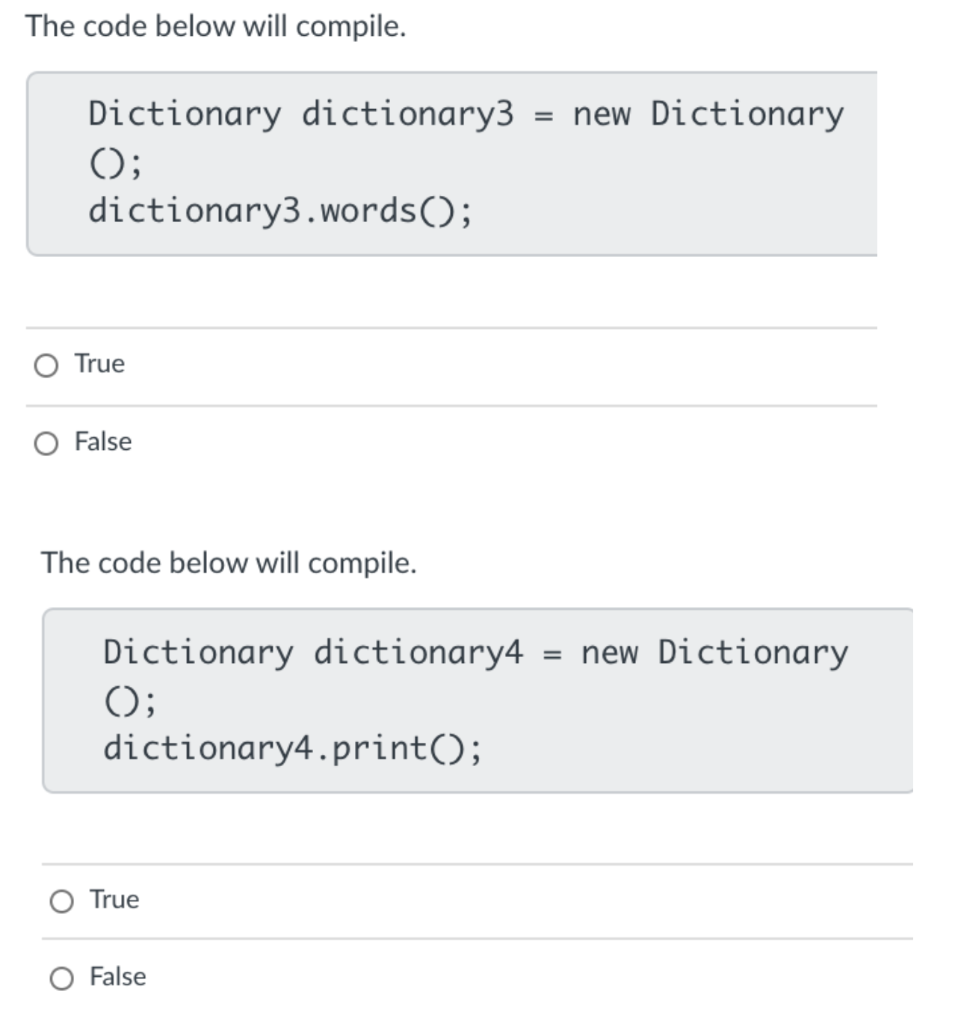This screenshot has height=1024, width=964.
Task: Click the False label text beside first radio button
Action: pos(103,441)
